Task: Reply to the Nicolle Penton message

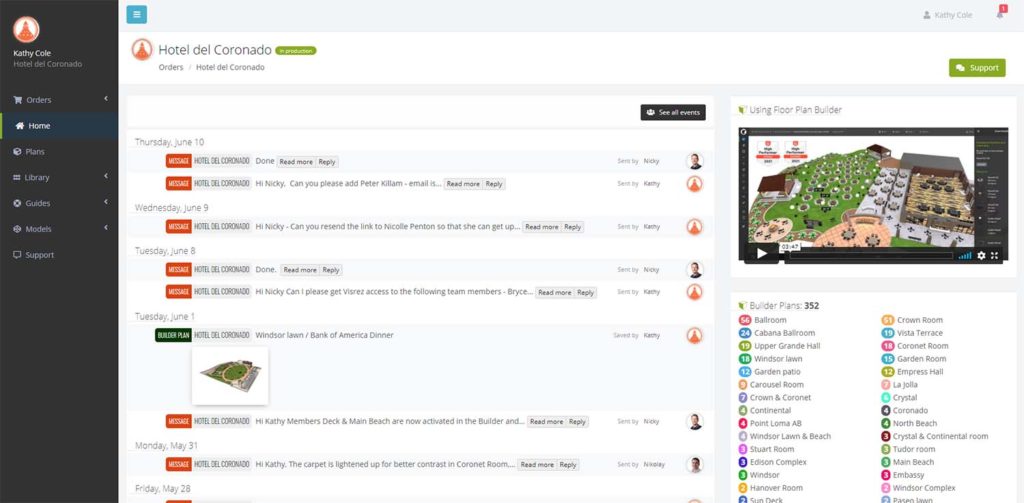Action: coord(573,227)
